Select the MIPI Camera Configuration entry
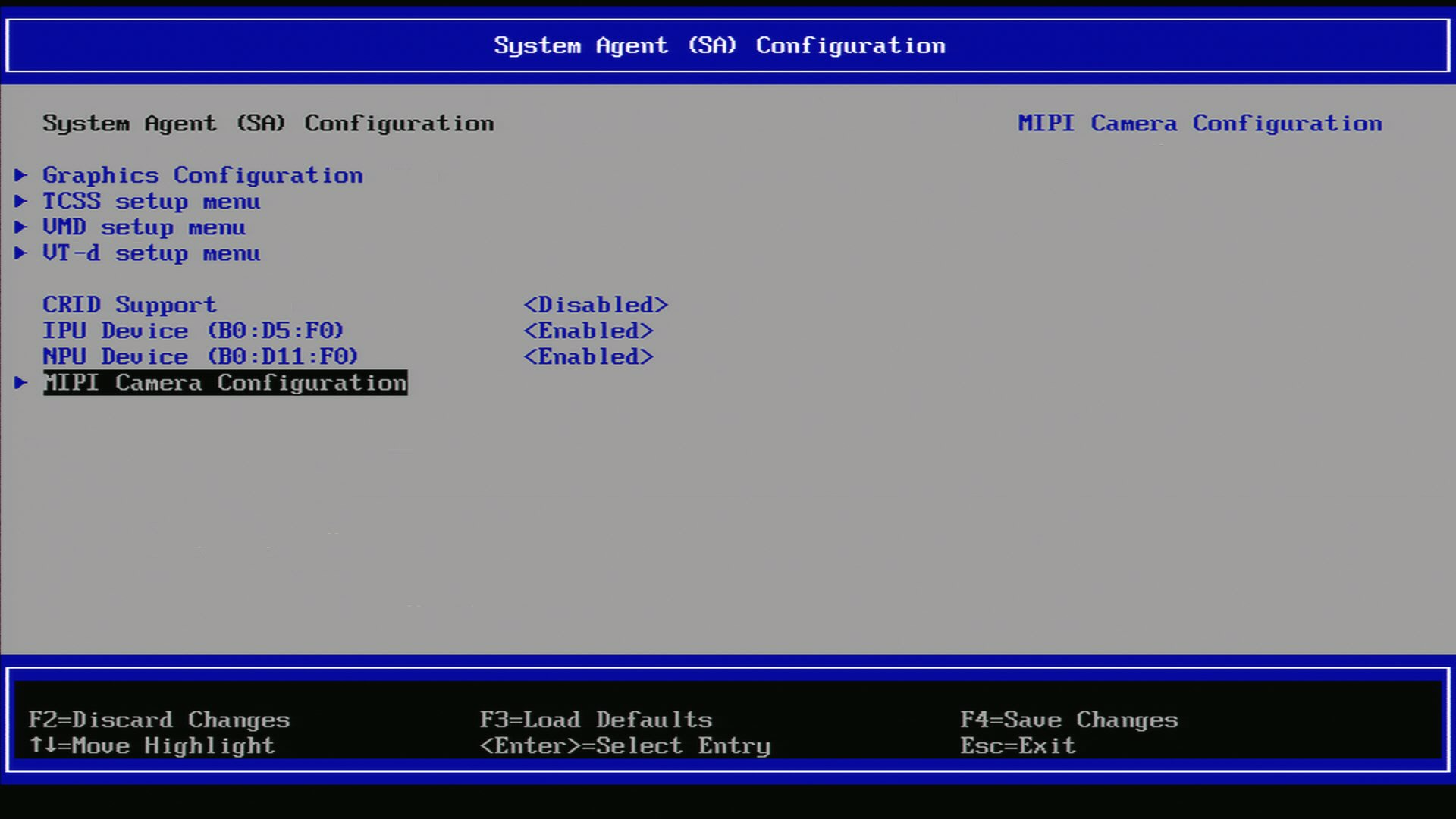Image resolution: width=1456 pixels, height=819 pixels. pos(224,382)
